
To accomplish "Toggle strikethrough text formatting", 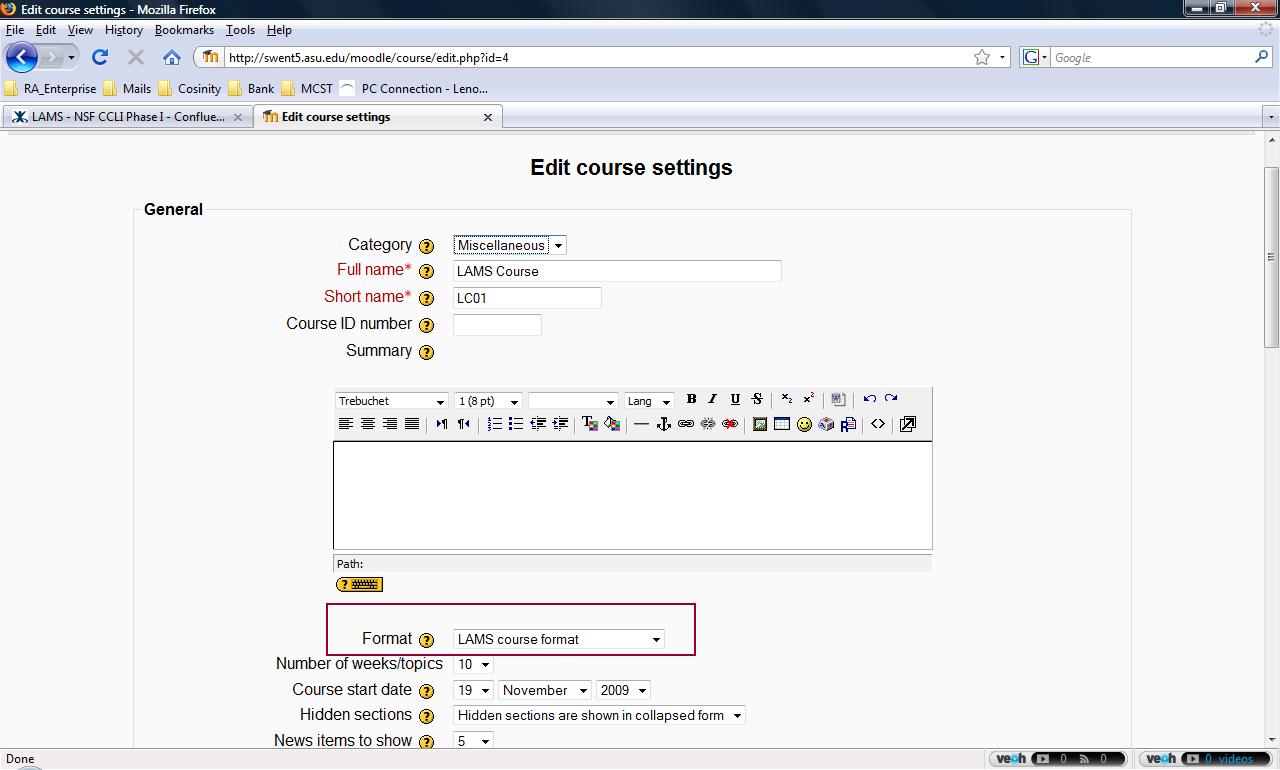I will 757,399.
